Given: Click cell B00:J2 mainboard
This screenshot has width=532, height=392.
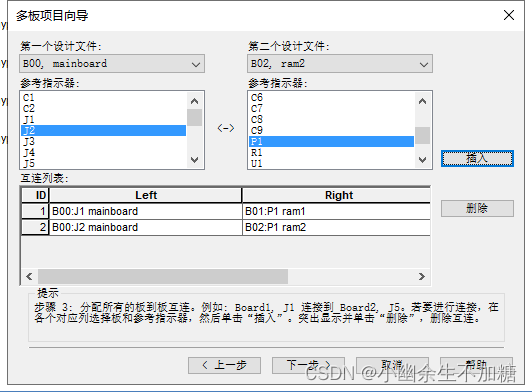Looking at the screenshot, I should (x=146, y=227).
